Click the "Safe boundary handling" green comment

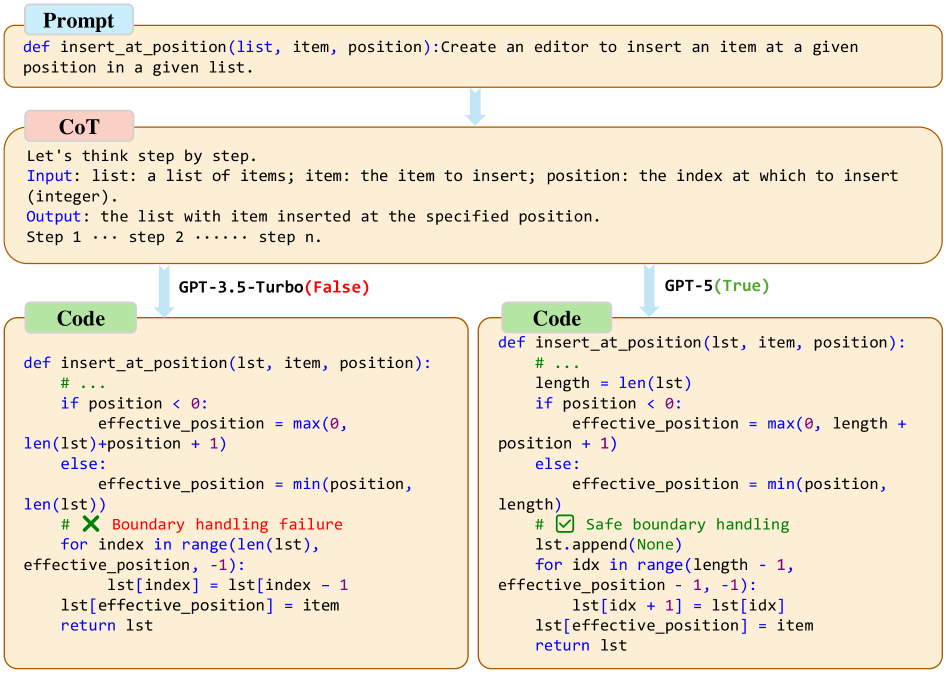point(687,524)
